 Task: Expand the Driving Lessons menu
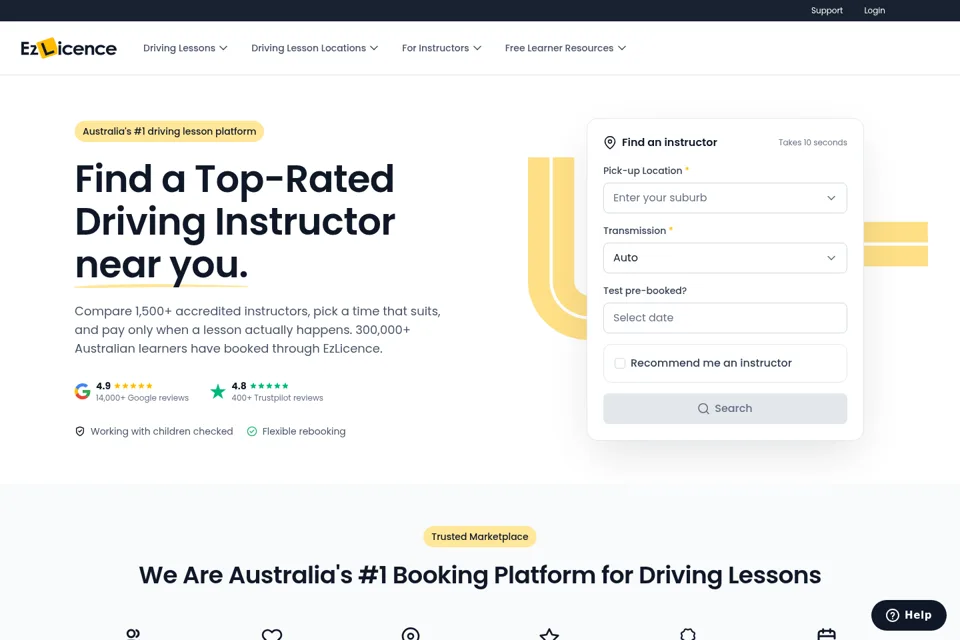coord(185,48)
